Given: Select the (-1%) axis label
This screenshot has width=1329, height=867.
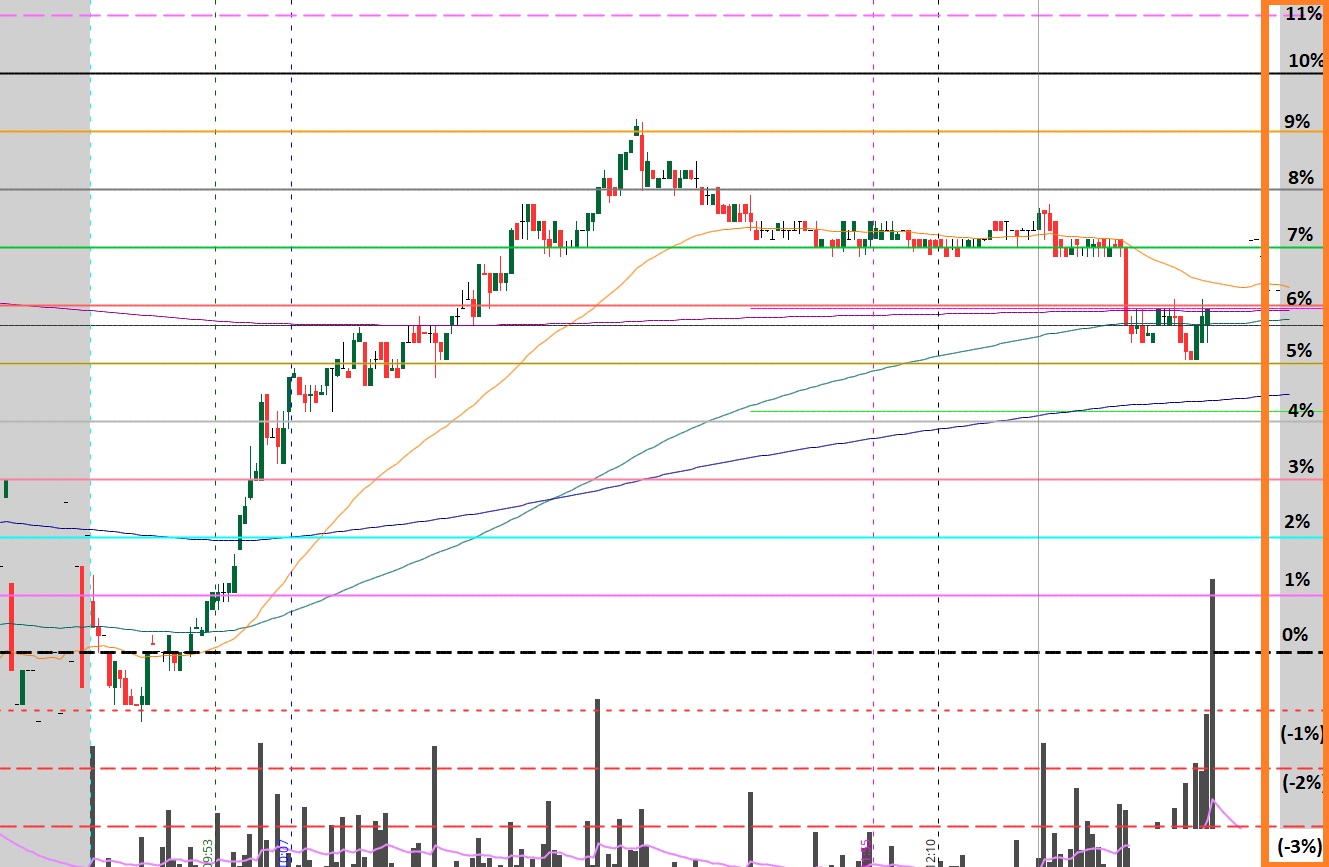Looking at the screenshot, I should (x=1302, y=733).
